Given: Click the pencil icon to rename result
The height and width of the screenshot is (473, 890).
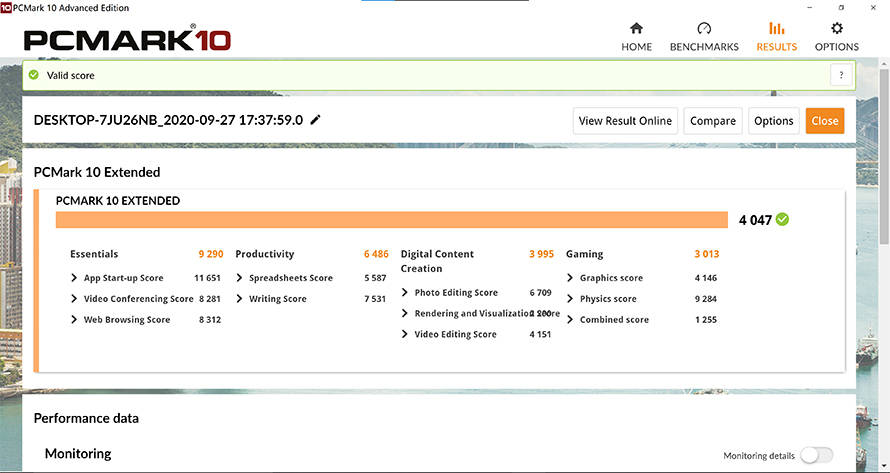Looking at the screenshot, I should tap(316, 120).
